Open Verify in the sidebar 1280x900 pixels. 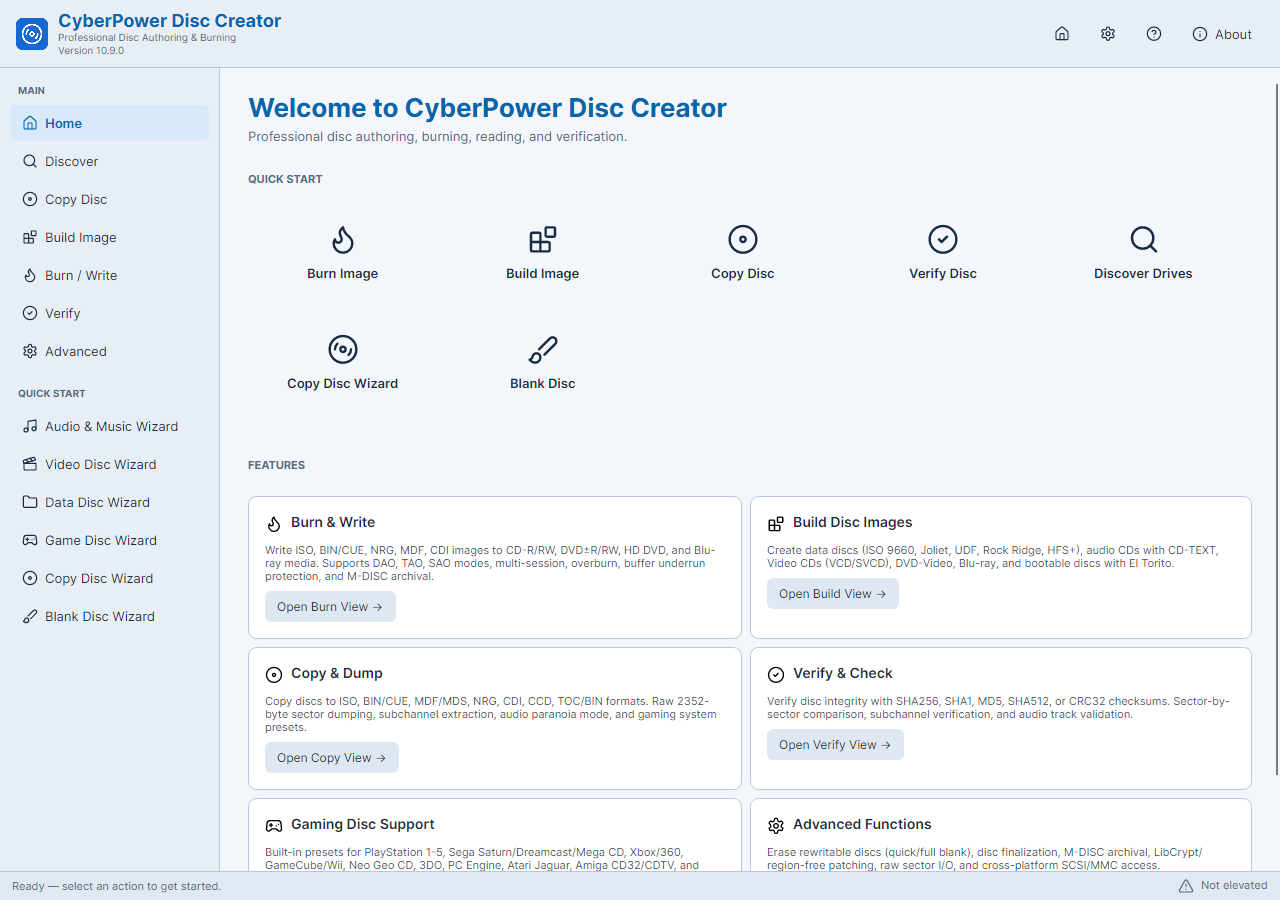click(110, 313)
